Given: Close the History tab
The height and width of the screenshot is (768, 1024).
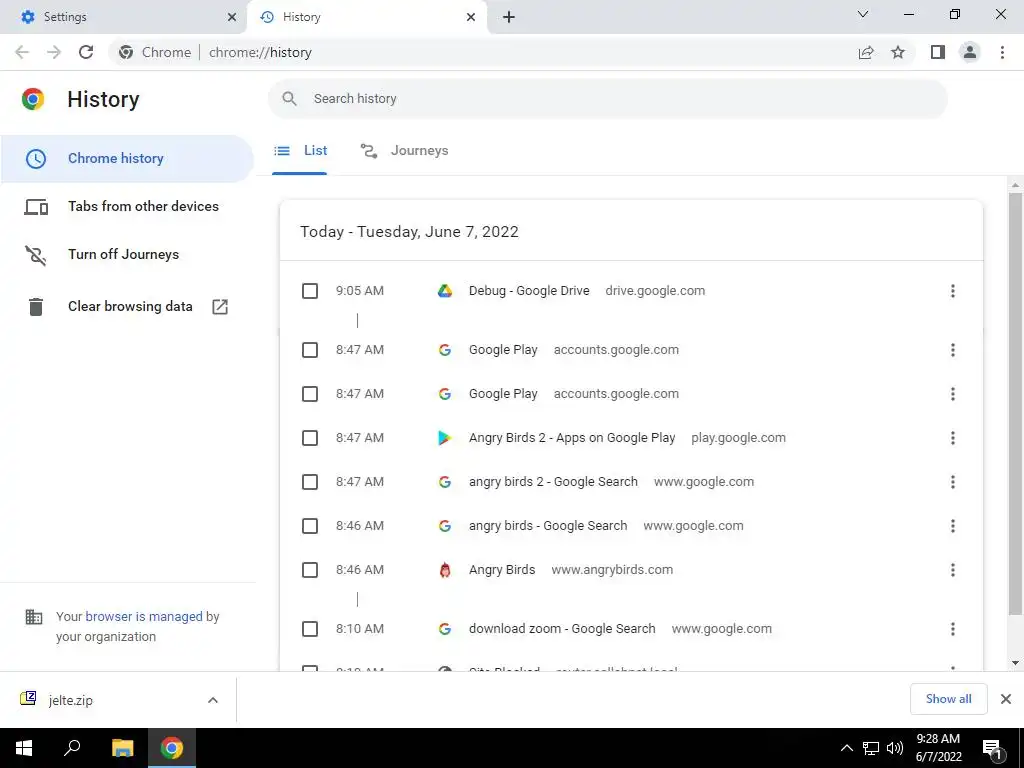Looking at the screenshot, I should [471, 17].
